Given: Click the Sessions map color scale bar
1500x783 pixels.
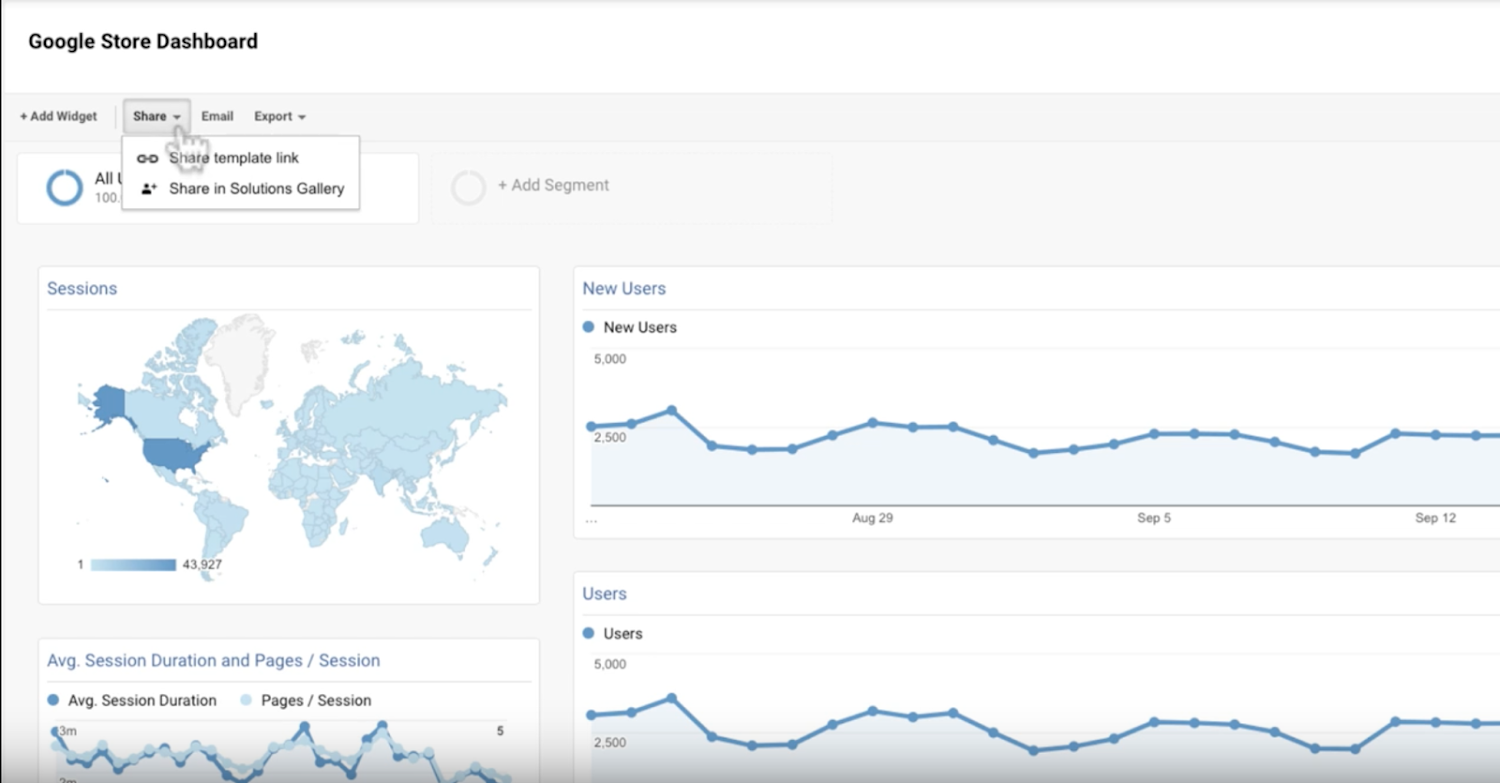Looking at the screenshot, I should (x=133, y=565).
